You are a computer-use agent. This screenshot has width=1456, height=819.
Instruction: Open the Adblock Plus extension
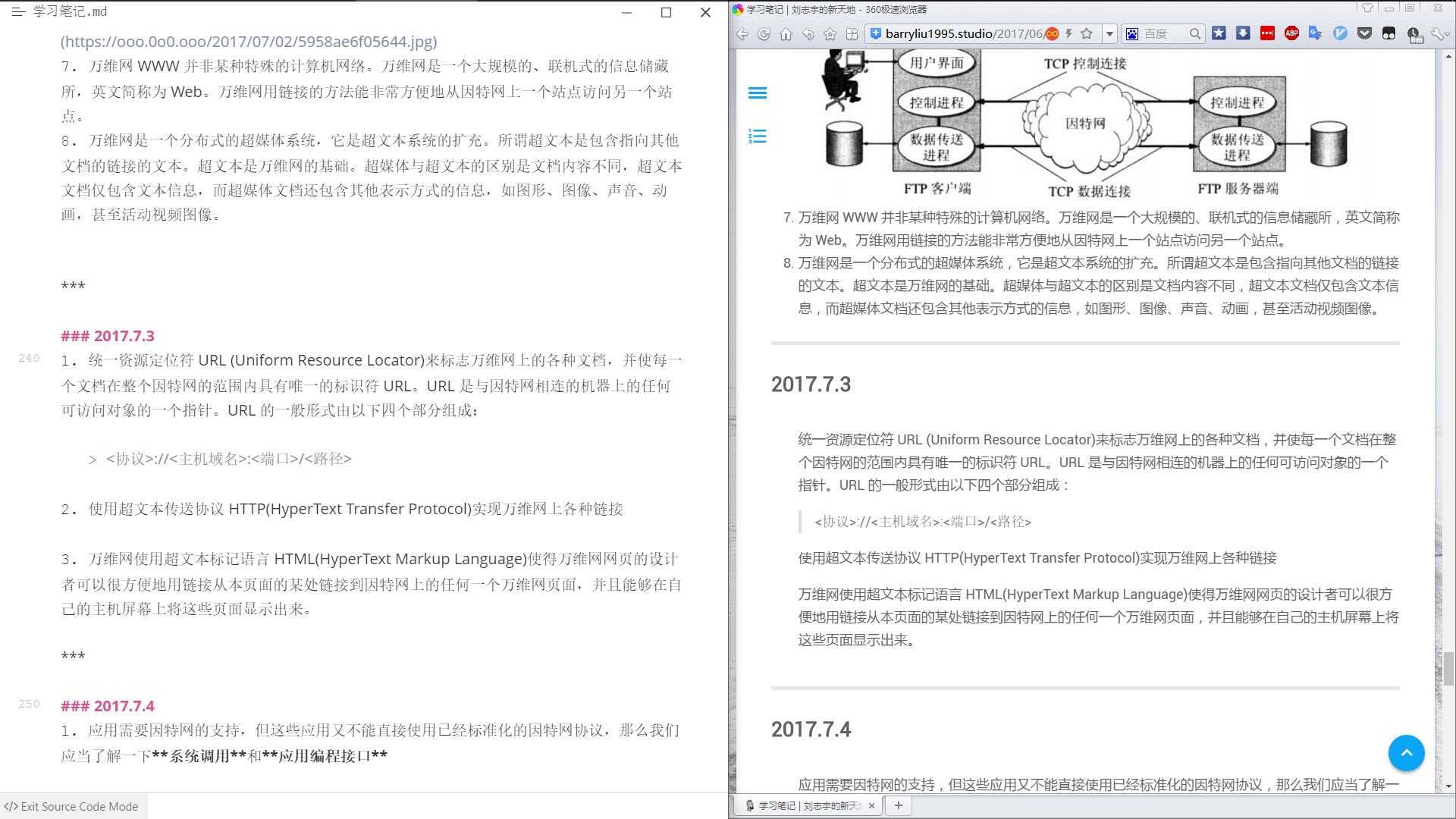pos(1291,33)
